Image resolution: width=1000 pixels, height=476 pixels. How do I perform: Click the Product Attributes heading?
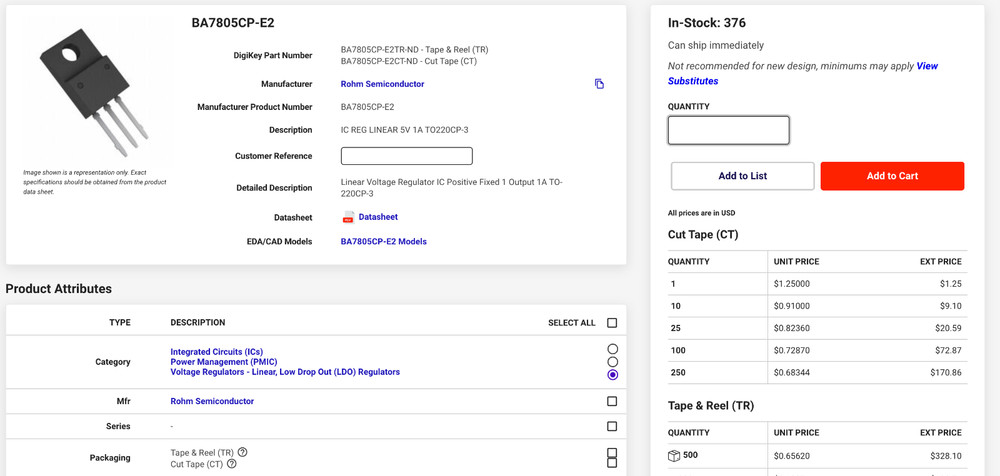pos(59,289)
